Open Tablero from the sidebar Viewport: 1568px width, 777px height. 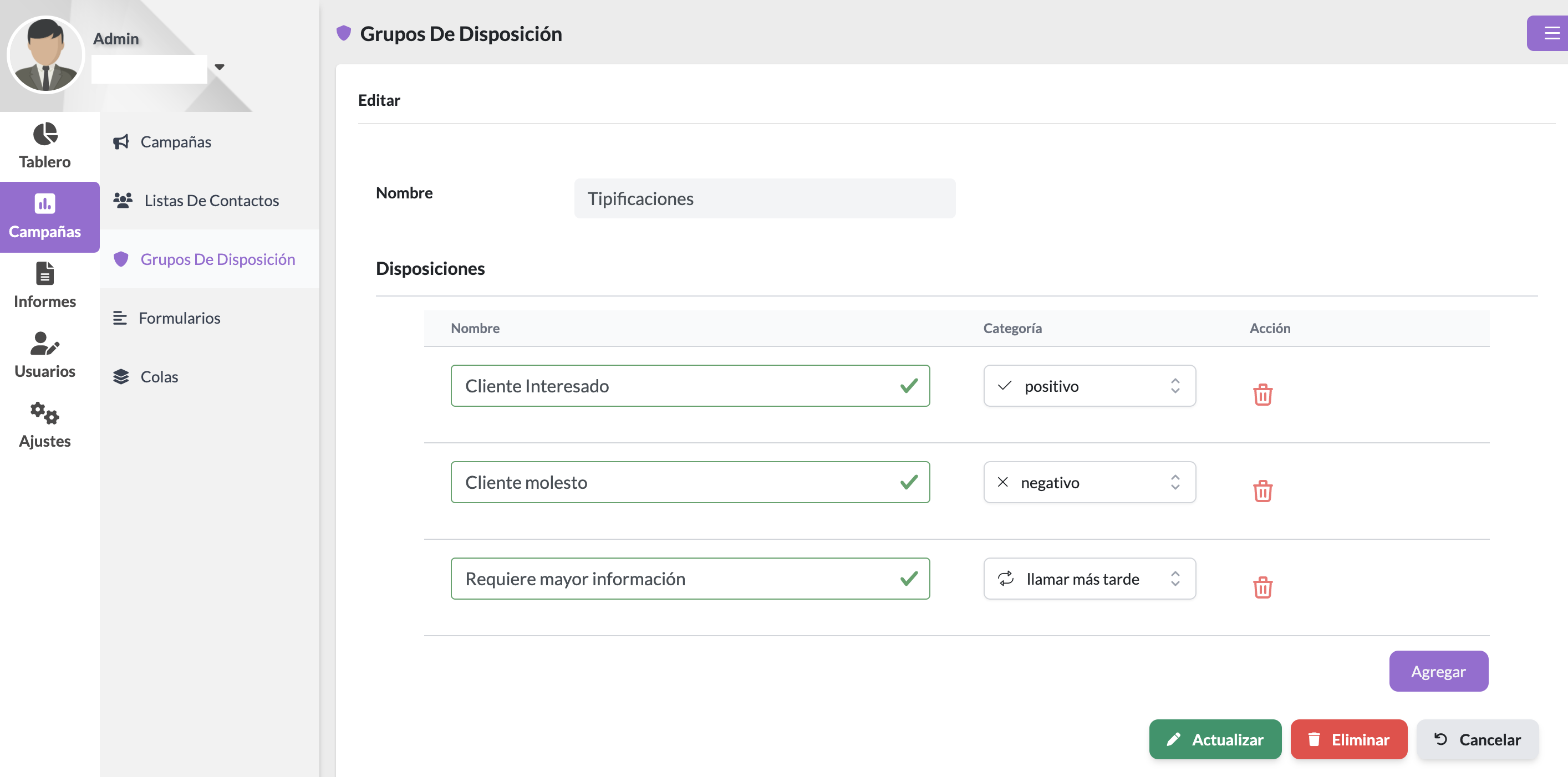tap(45, 146)
